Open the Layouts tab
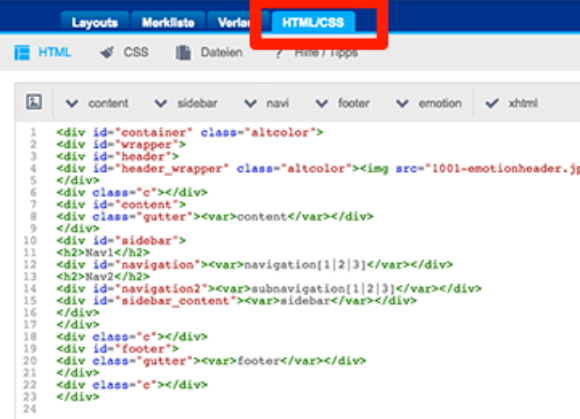Image resolution: width=580 pixels, height=419 pixels. [95, 23]
